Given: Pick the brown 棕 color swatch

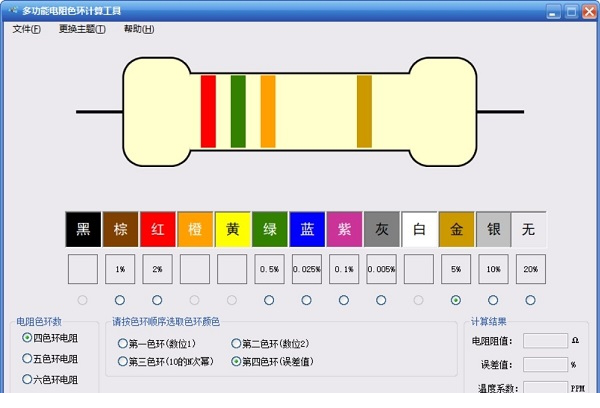Looking at the screenshot, I should pos(120,229).
